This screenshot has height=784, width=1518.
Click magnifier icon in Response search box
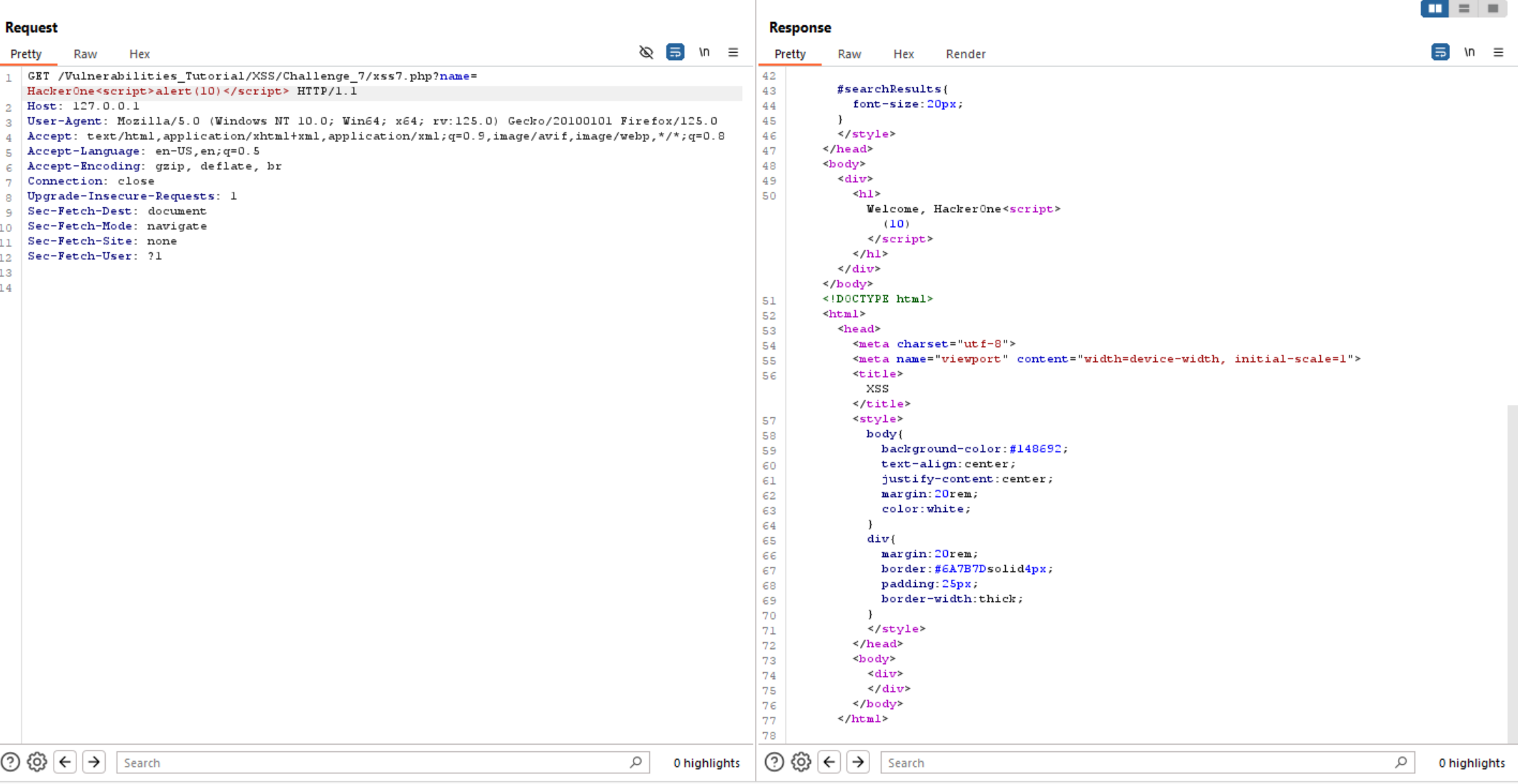tap(1401, 763)
